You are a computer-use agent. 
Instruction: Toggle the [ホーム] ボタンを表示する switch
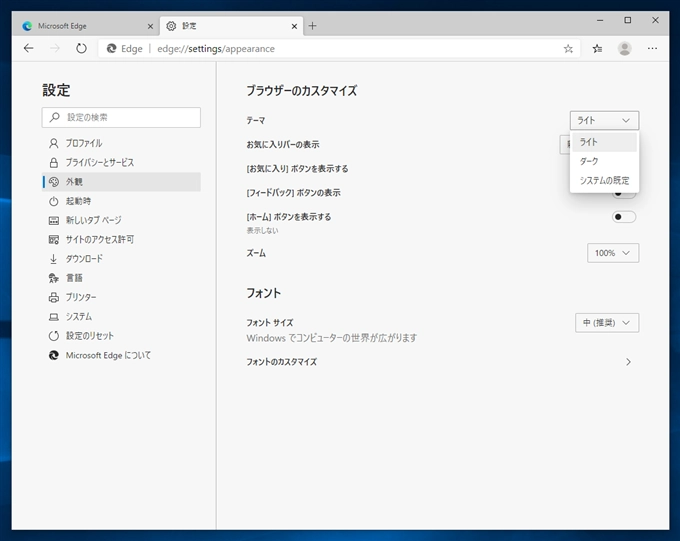tap(624, 216)
